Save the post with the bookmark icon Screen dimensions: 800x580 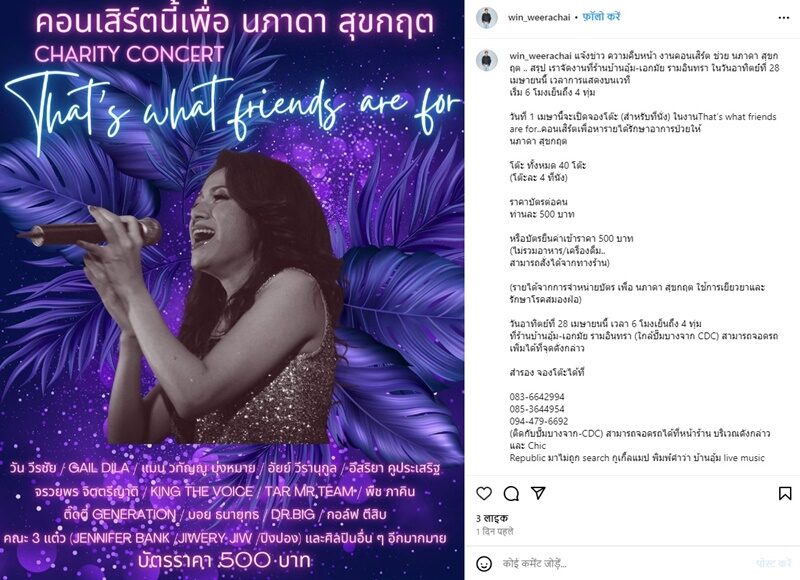(785, 493)
